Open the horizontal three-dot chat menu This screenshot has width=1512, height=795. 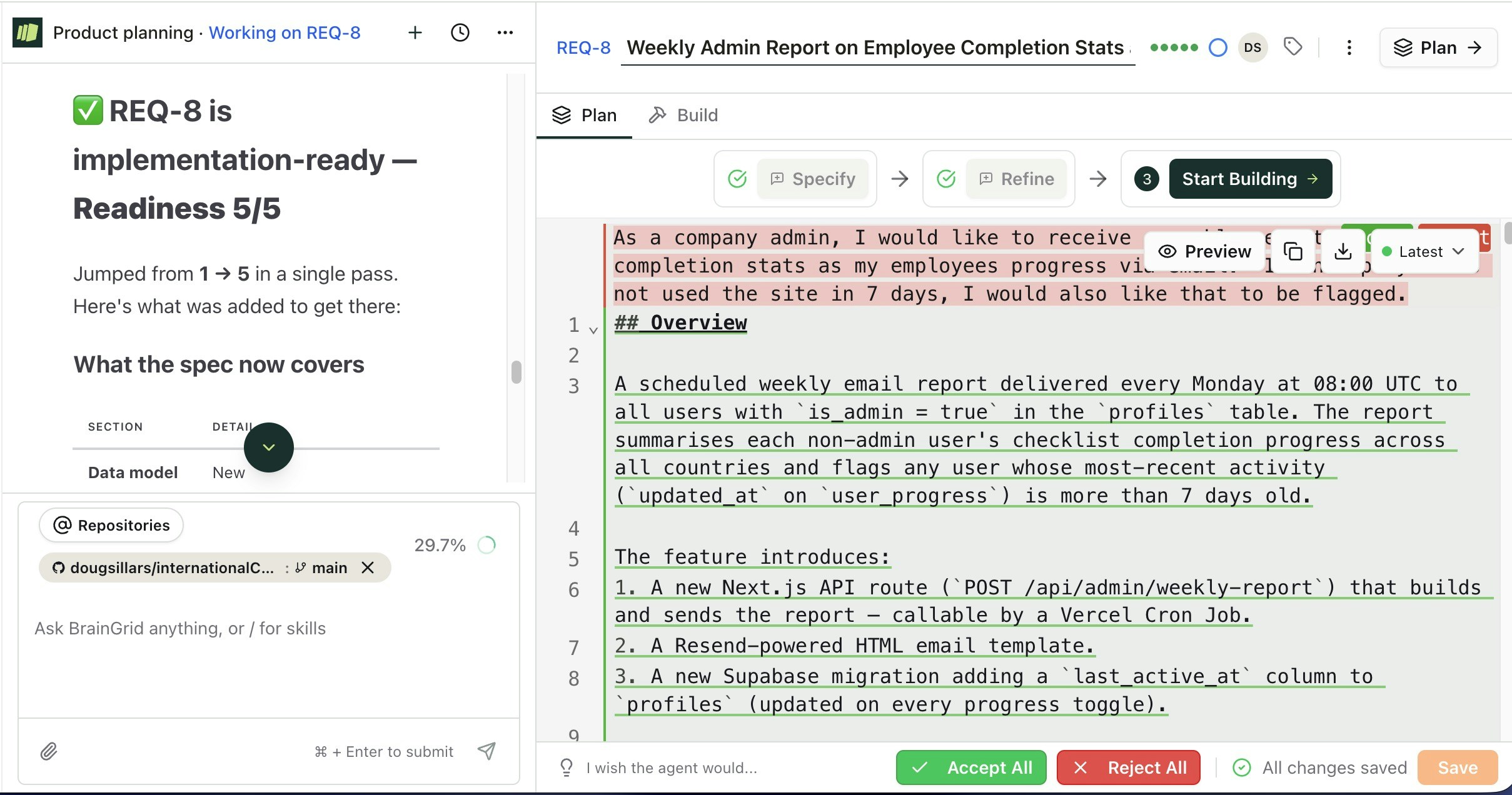coord(505,32)
